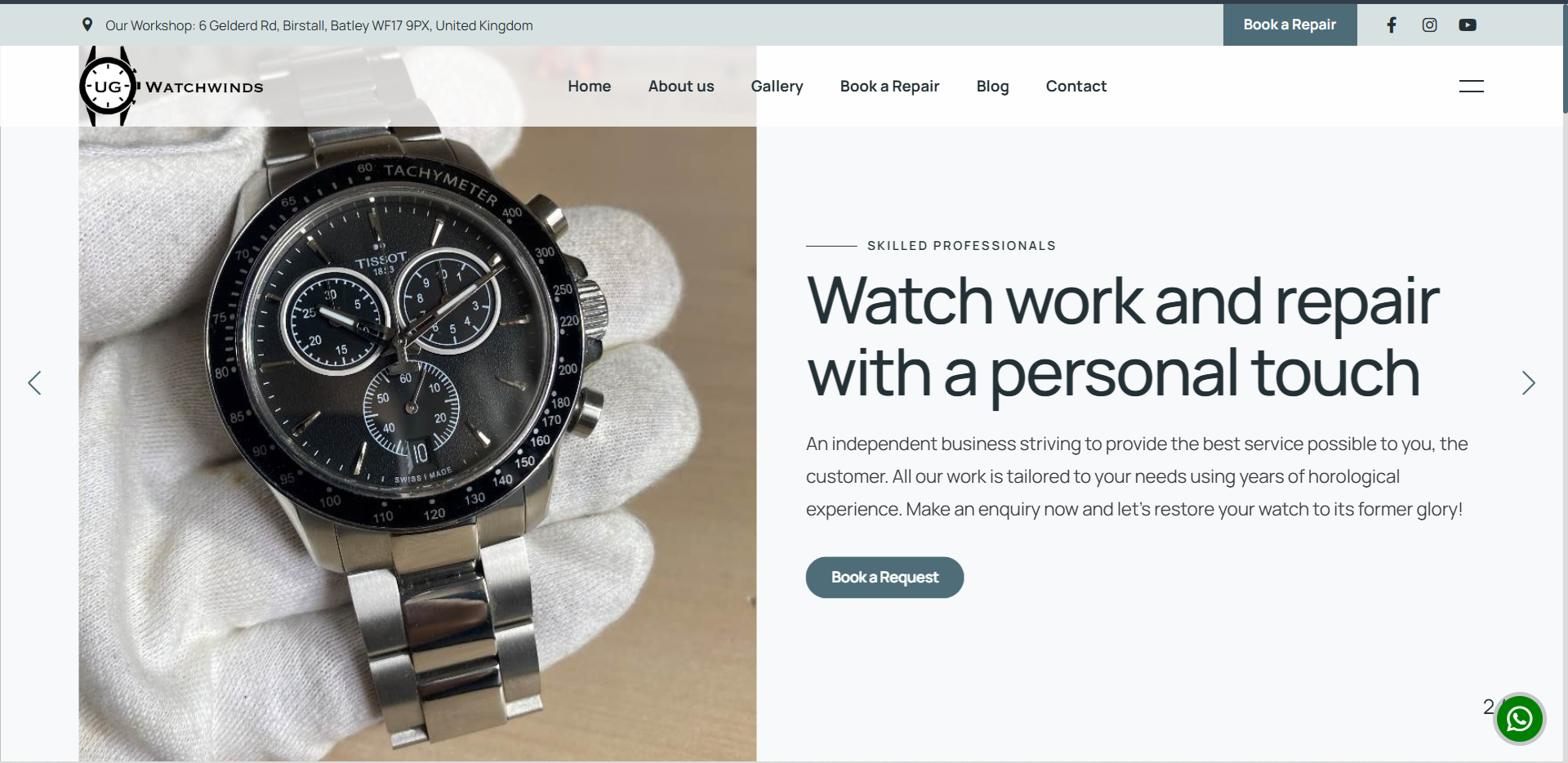The width and height of the screenshot is (1568, 763).
Task: Select Book a Repair in navigation
Action: coord(889,86)
